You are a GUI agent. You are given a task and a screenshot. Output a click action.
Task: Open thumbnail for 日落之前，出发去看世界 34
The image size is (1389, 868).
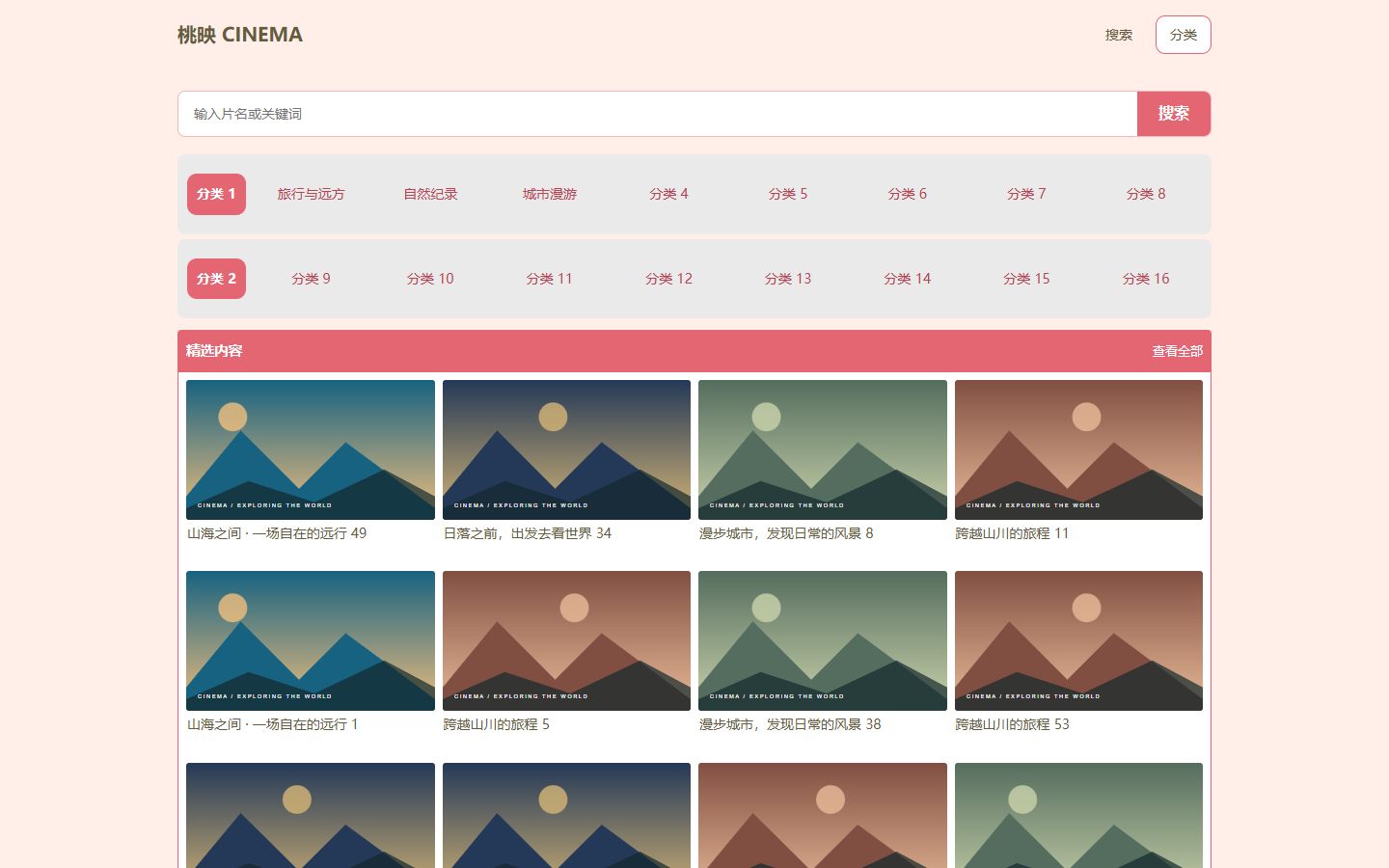tap(566, 449)
